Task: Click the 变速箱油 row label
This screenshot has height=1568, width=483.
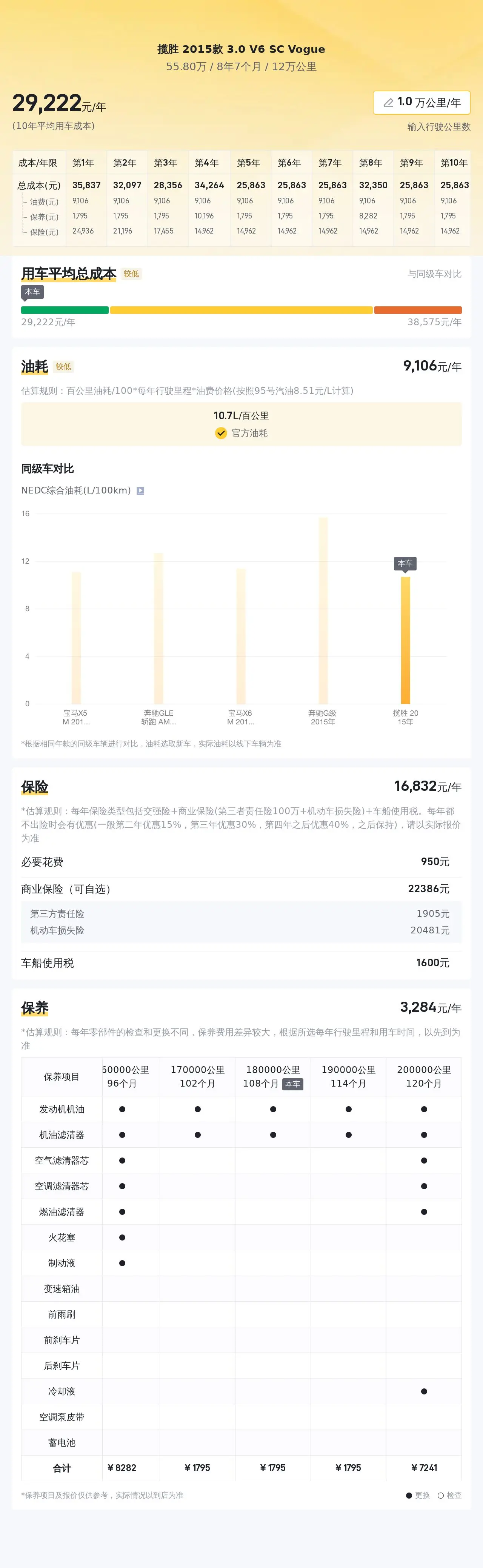Action: click(x=62, y=1288)
